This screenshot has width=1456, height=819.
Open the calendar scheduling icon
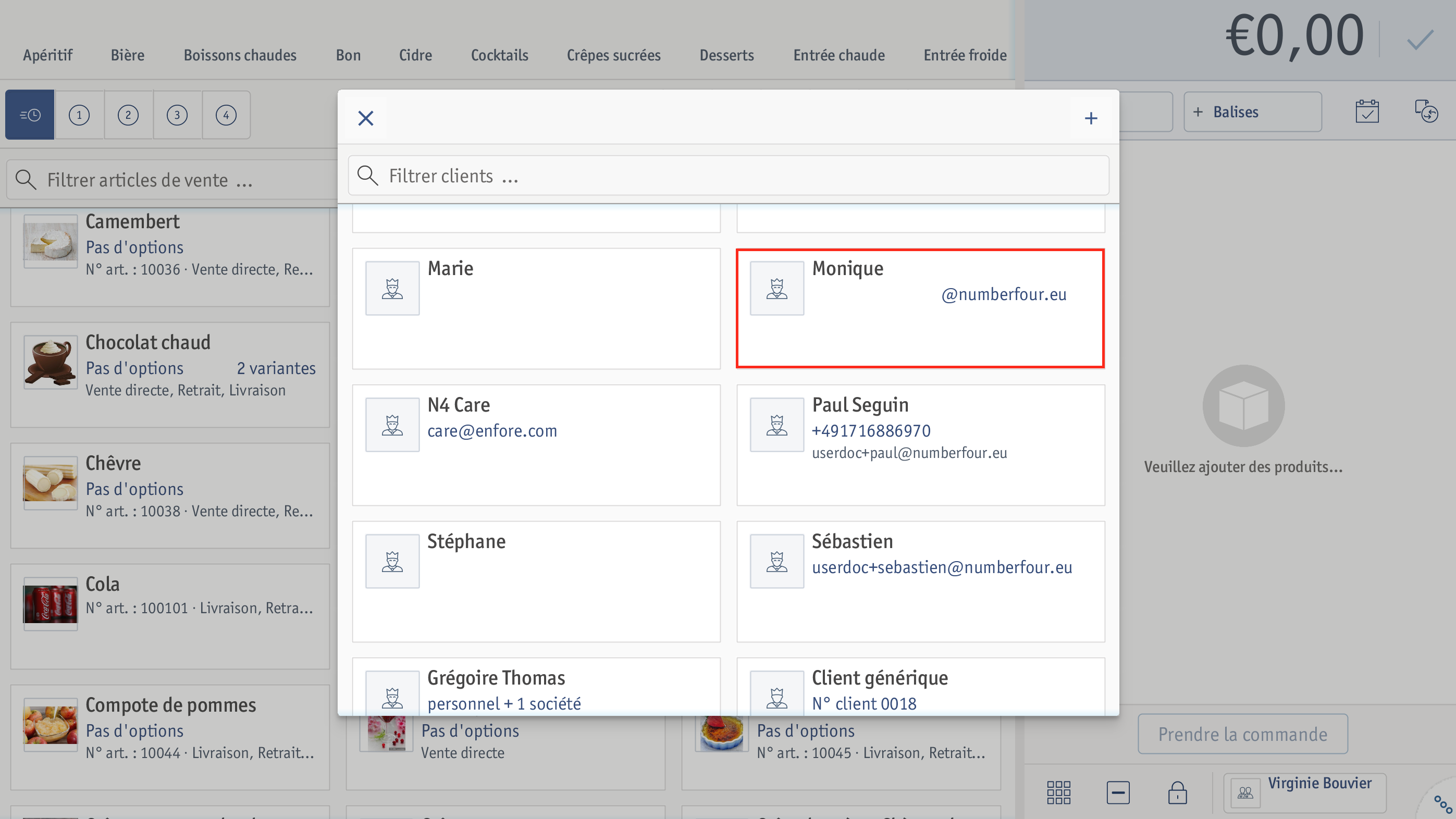(x=1367, y=111)
